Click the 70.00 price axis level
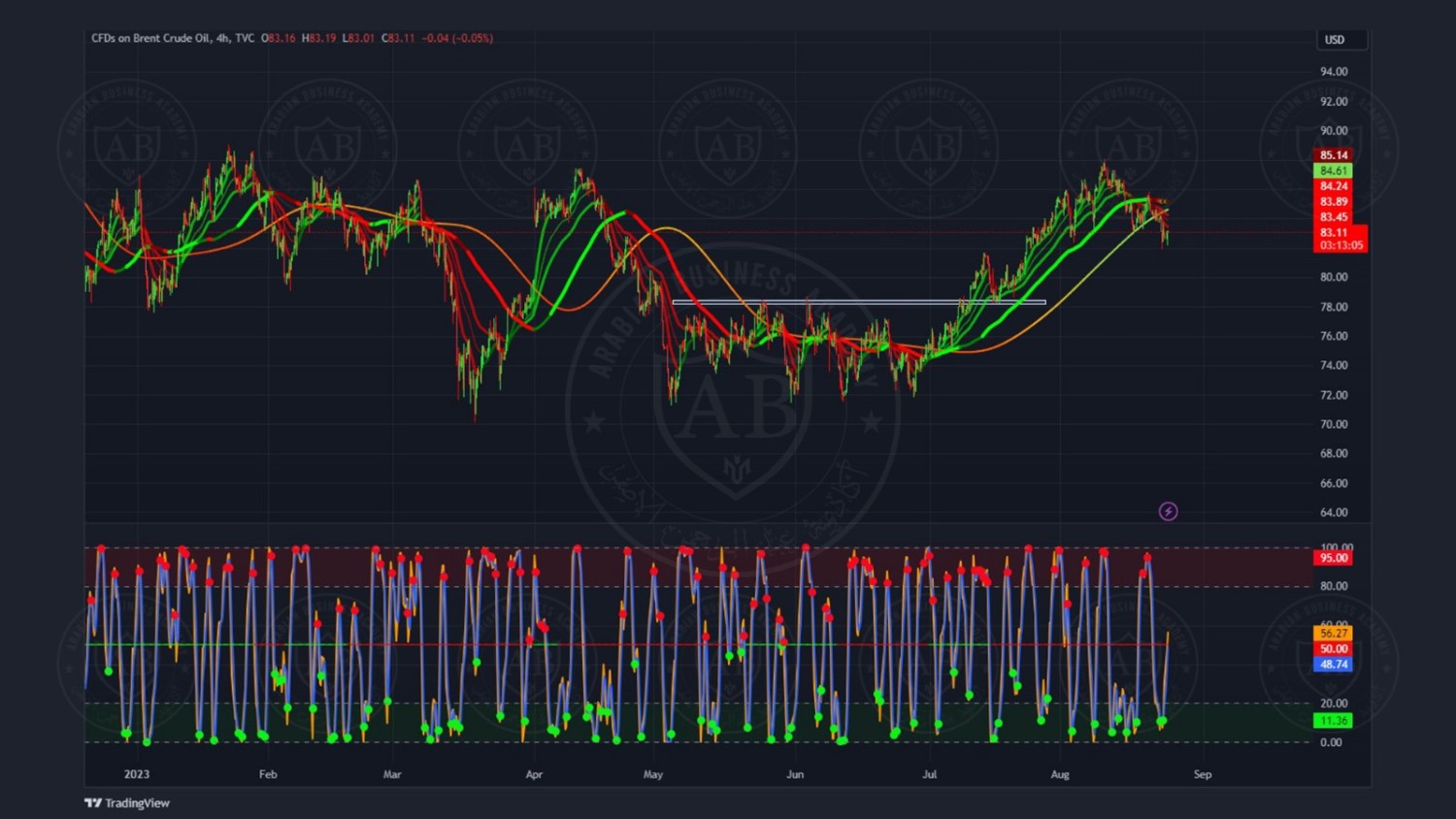 1334,424
